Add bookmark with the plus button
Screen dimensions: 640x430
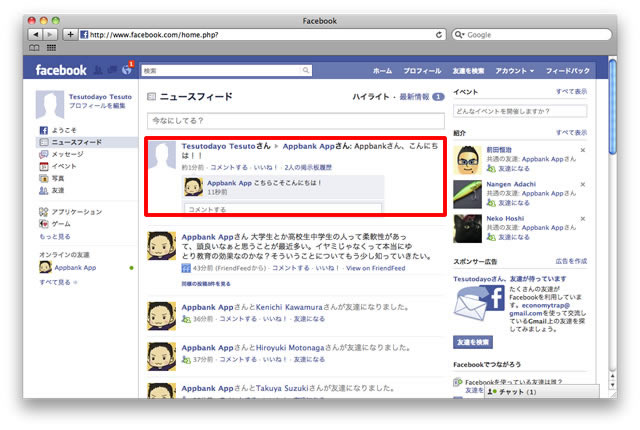[70, 35]
